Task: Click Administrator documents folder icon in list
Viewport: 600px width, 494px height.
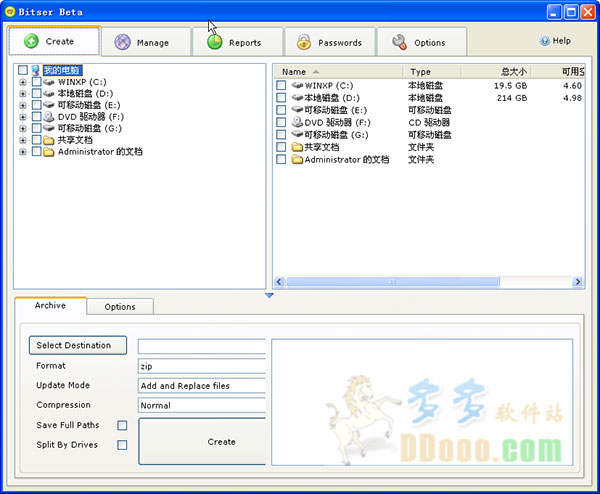Action: [297, 159]
